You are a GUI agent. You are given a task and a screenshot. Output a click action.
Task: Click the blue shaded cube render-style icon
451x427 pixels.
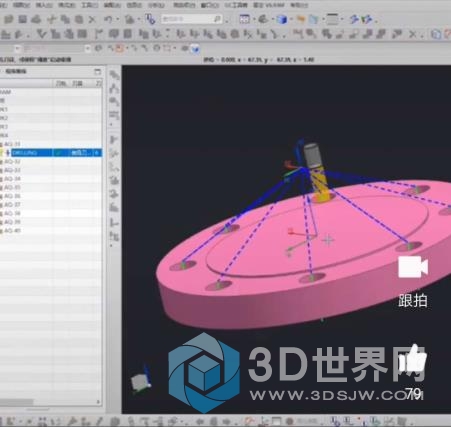282,19
